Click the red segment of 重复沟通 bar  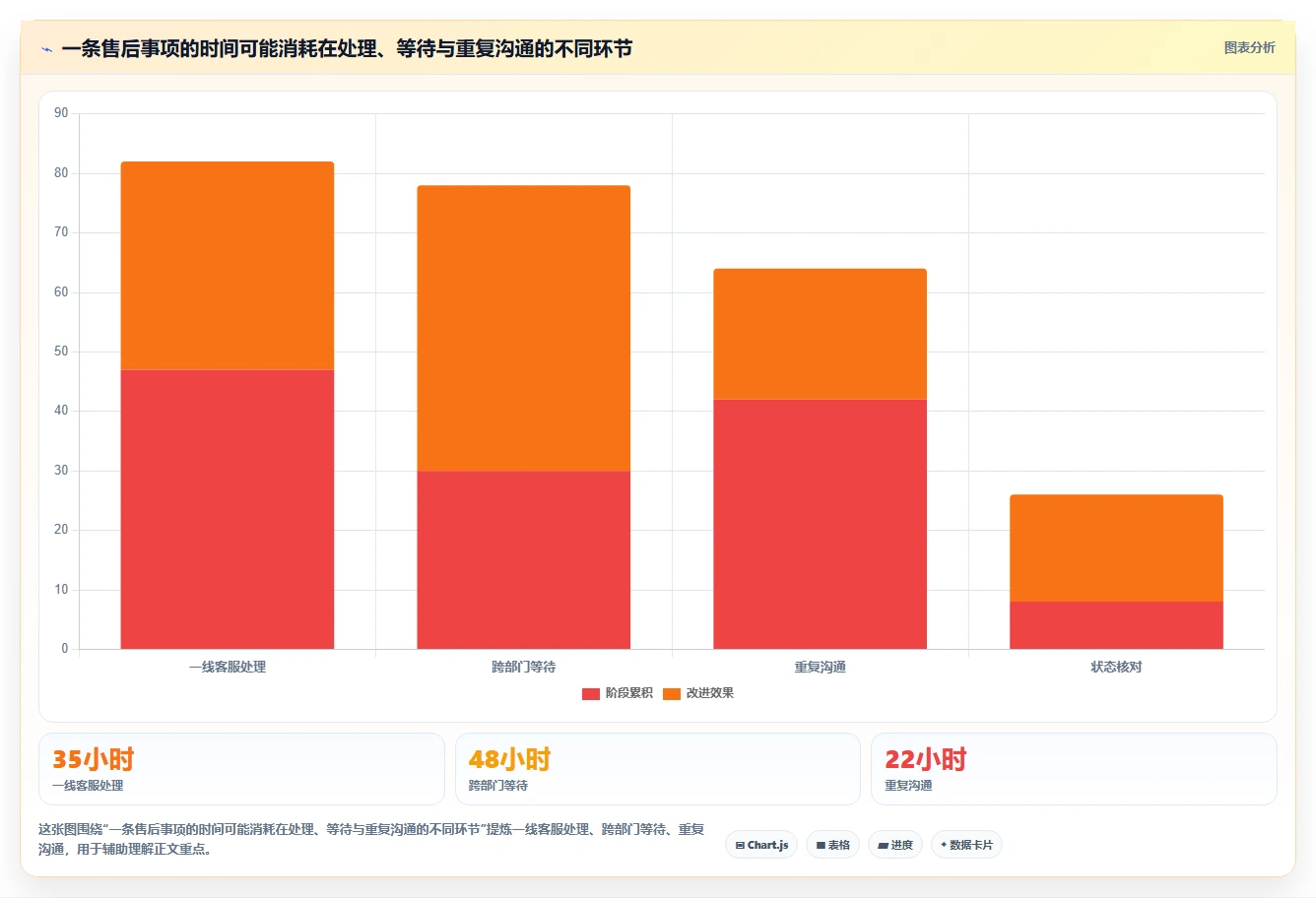tap(821, 524)
